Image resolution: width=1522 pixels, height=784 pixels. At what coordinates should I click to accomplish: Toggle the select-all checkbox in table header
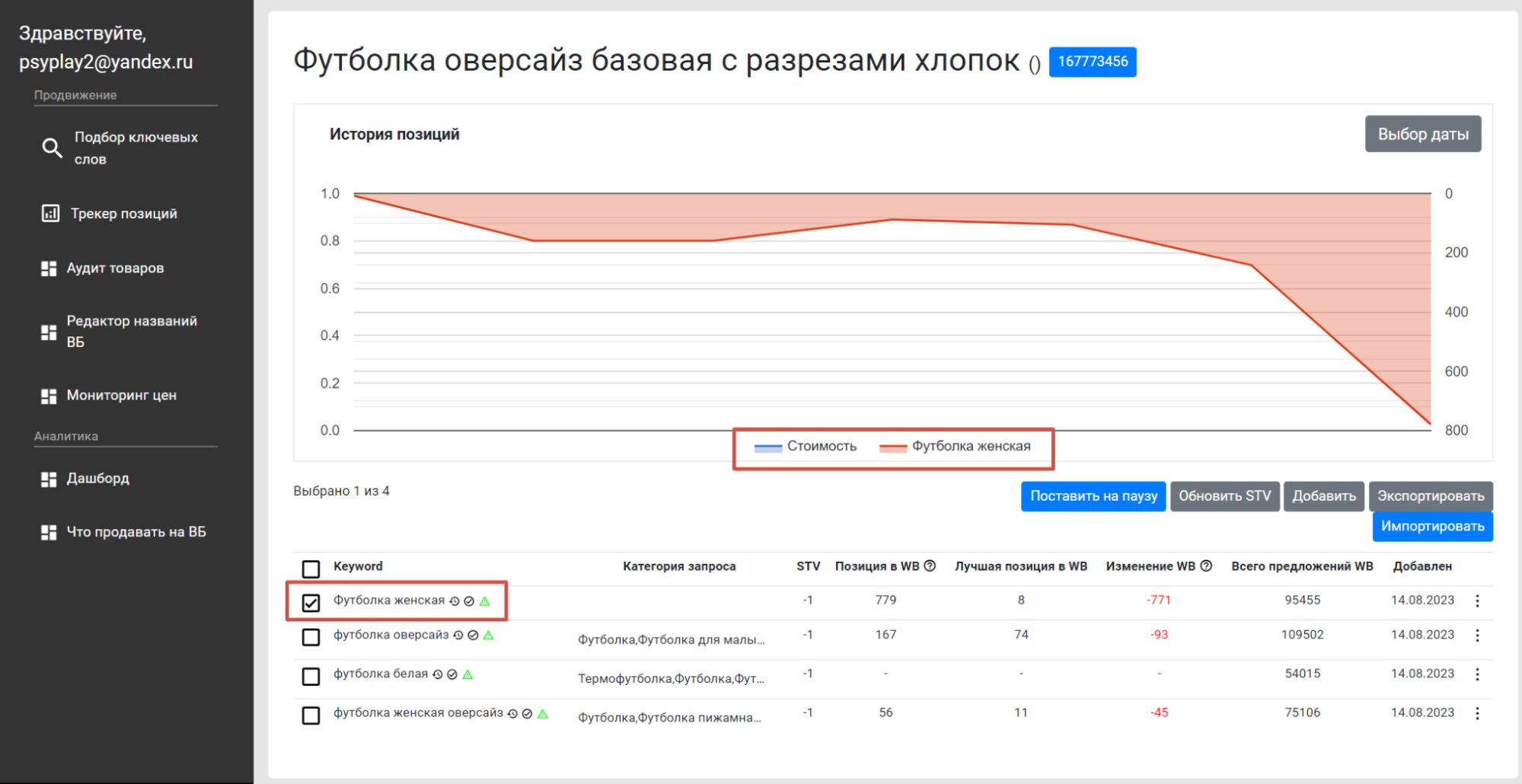coord(311,569)
